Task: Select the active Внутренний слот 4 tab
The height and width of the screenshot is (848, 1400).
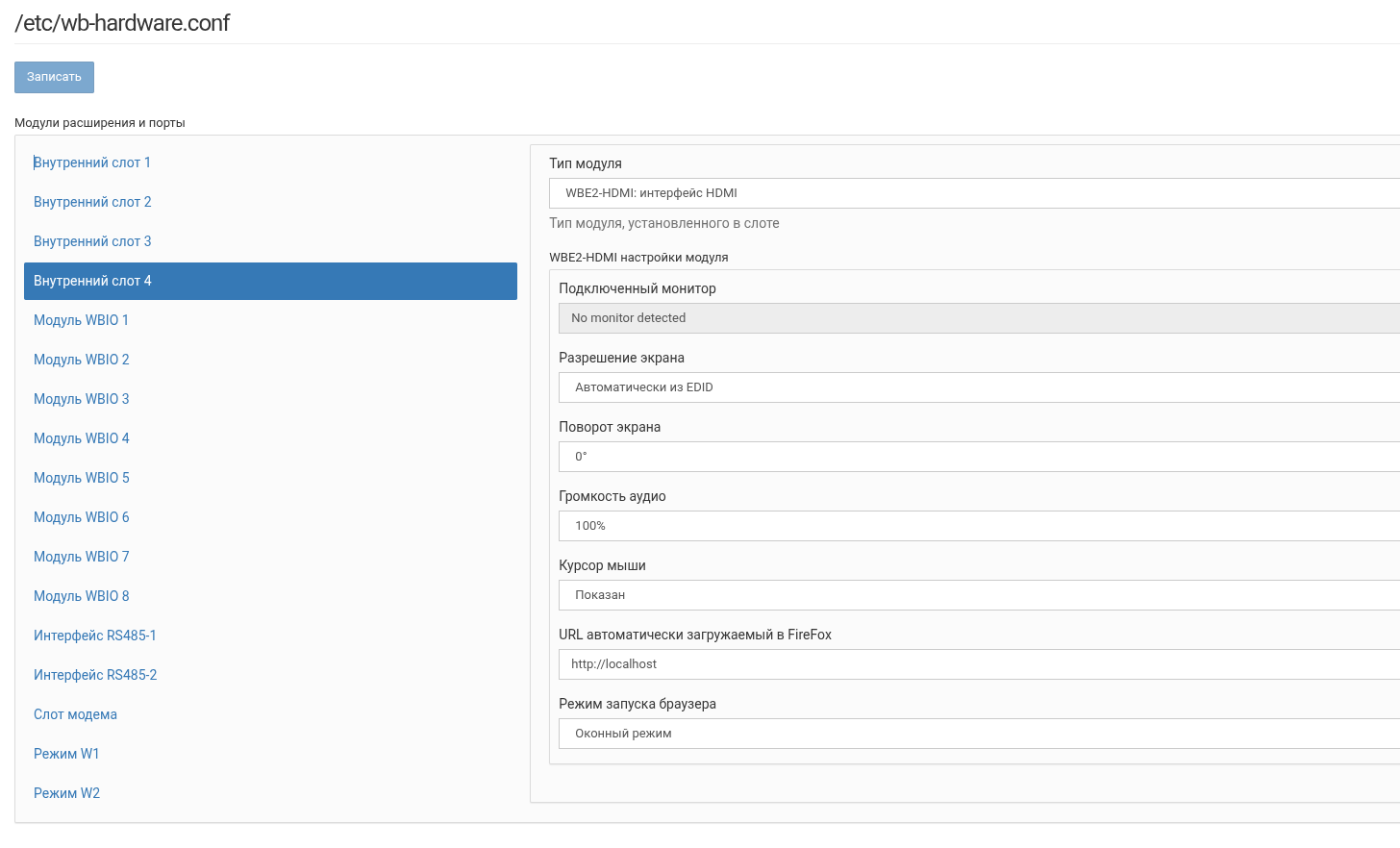Action: pyautogui.click(x=269, y=281)
